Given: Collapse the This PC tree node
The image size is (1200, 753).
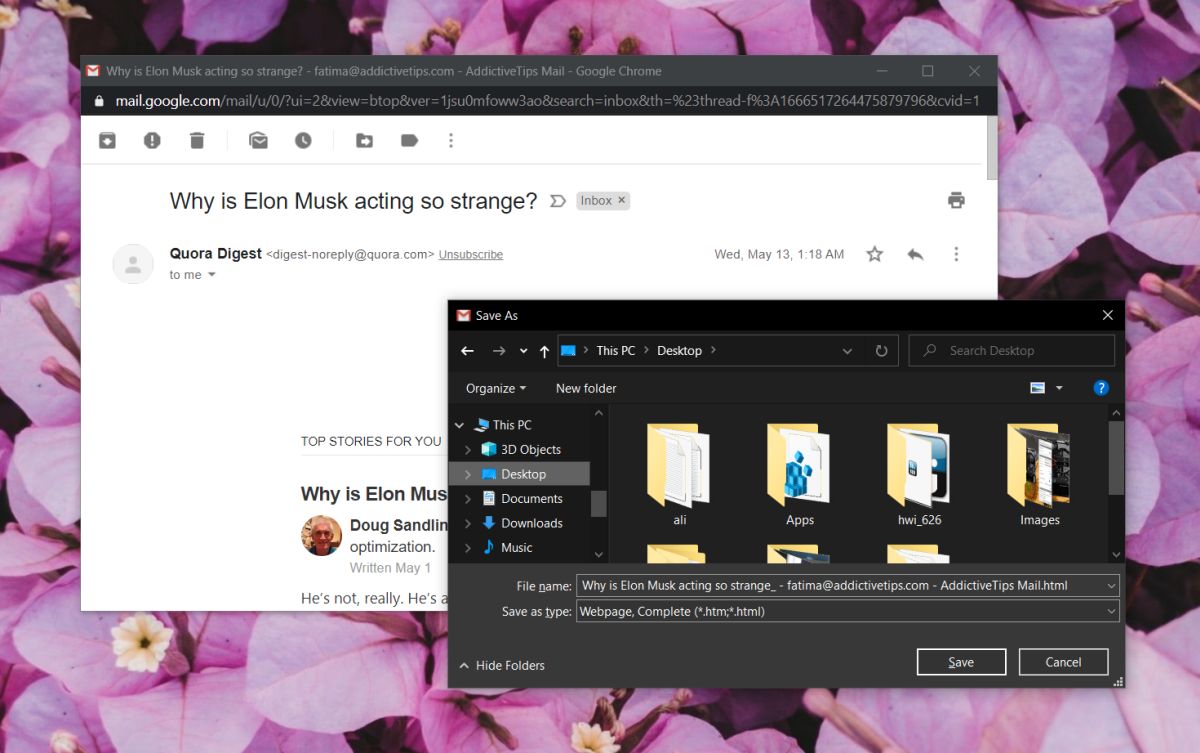Looking at the screenshot, I should coord(460,425).
